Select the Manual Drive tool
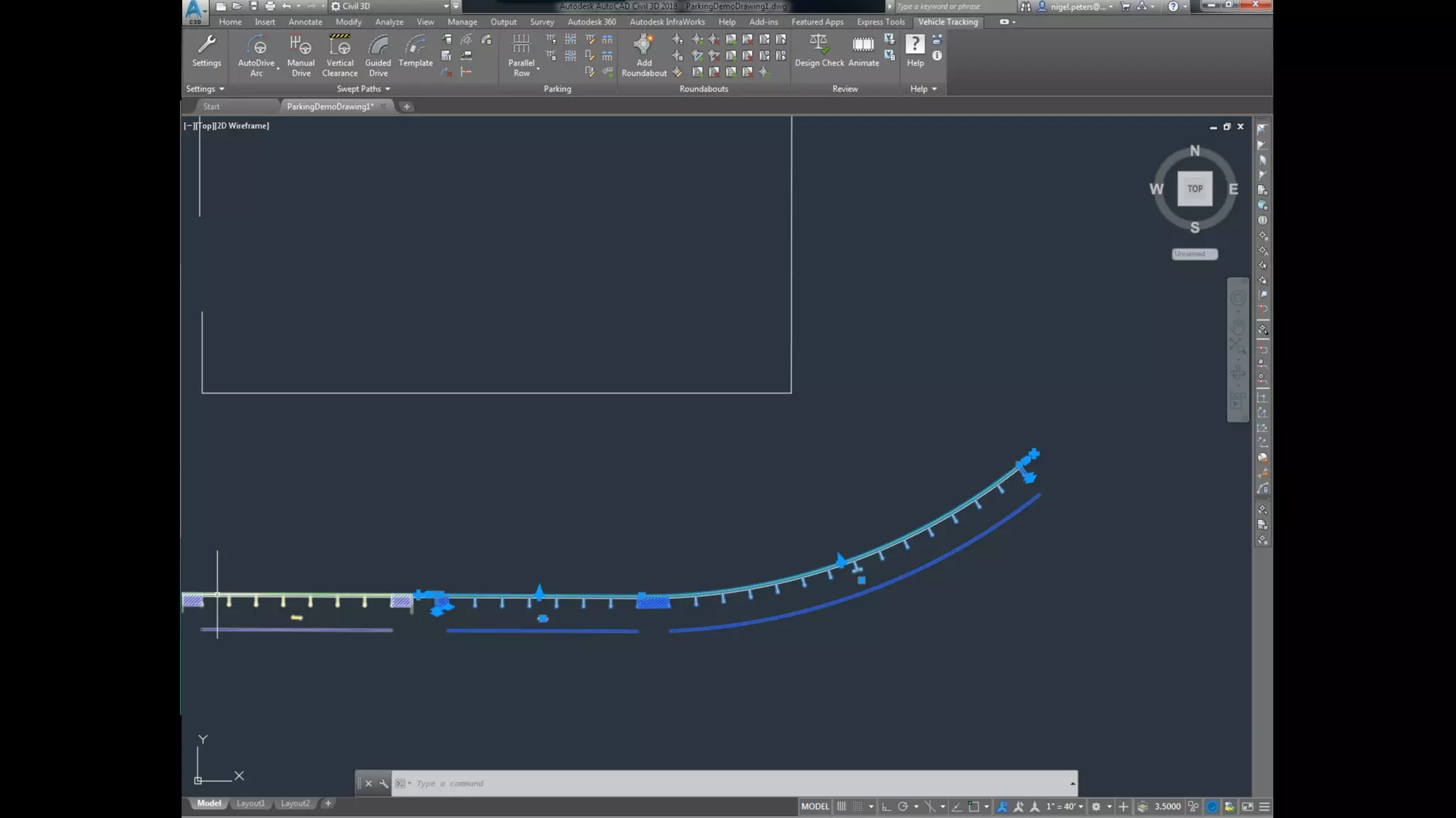The height and width of the screenshot is (818, 1456). click(x=301, y=55)
